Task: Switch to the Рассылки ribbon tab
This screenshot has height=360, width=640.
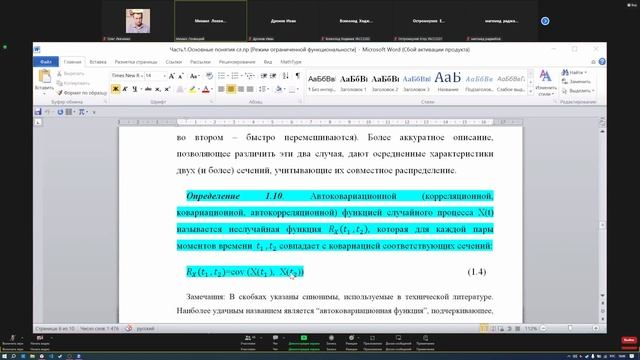Action: pyautogui.click(x=200, y=62)
